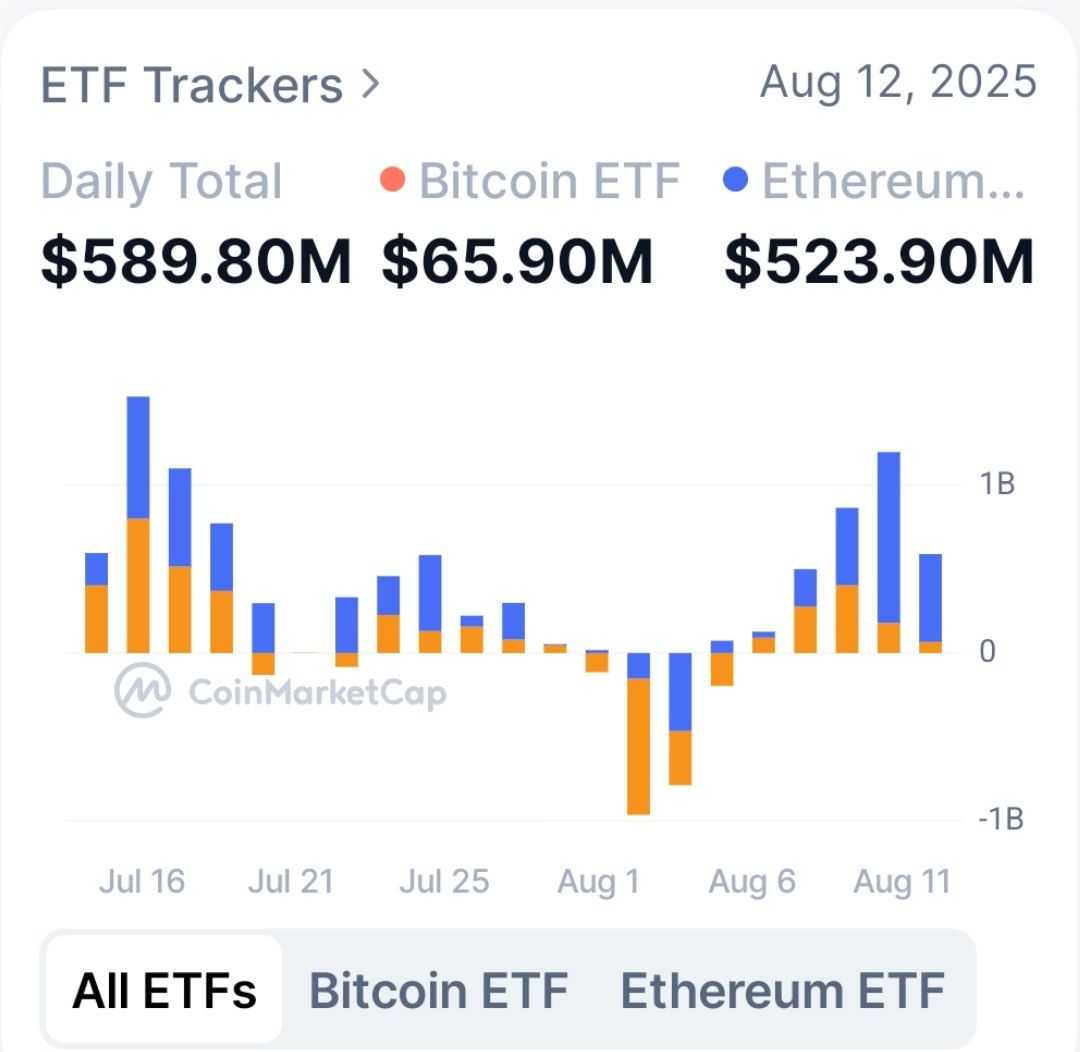
Task: Click the Bitcoin ETF $65.90M value
Action: point(517,262)
